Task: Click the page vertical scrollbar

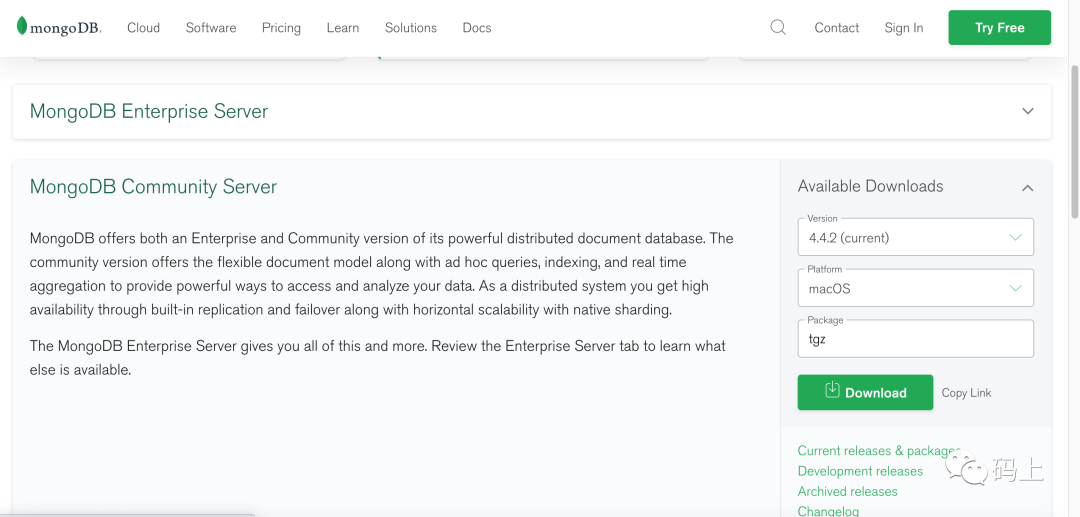Action: pos(1074,140)
